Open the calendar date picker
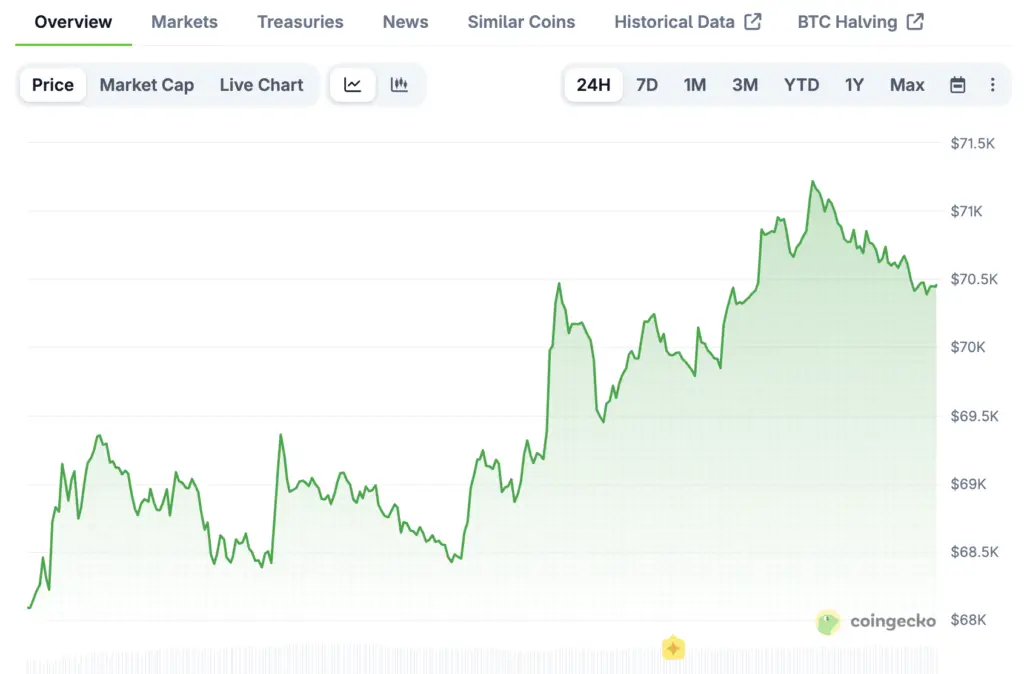 [957, 85]
